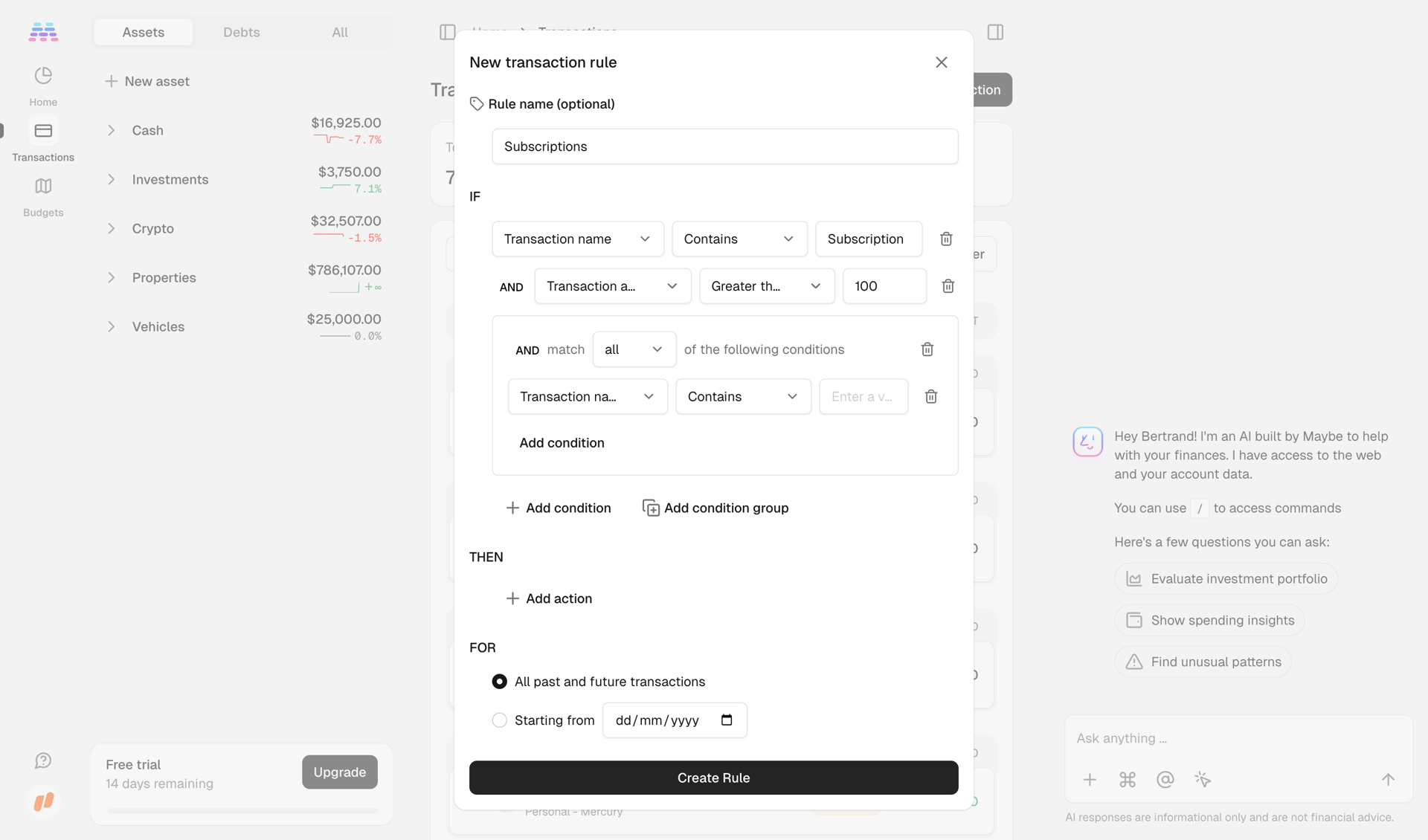This screenshot has width=1428, height=840.
Task: Click the @ mention icon in the chat bar
Action: click(x=1165, y=780)
